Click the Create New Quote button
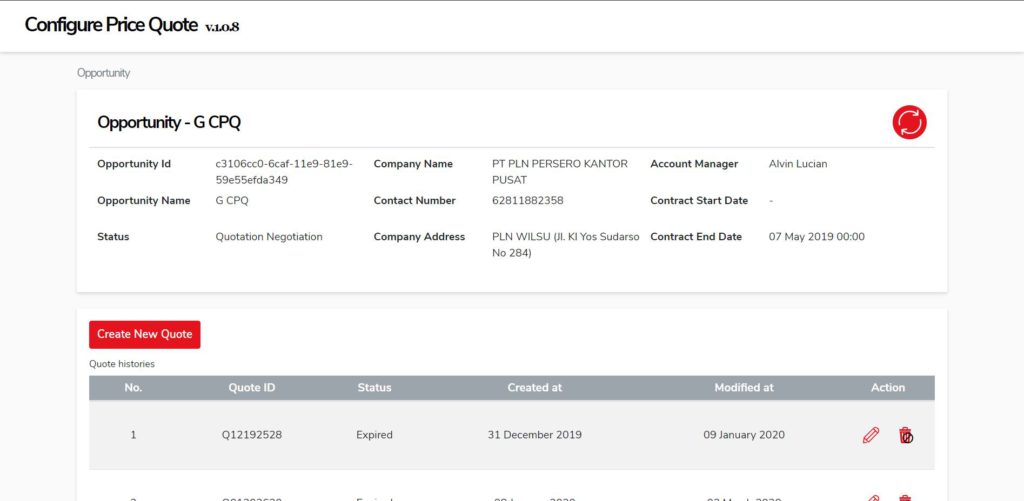 (145, 334)
